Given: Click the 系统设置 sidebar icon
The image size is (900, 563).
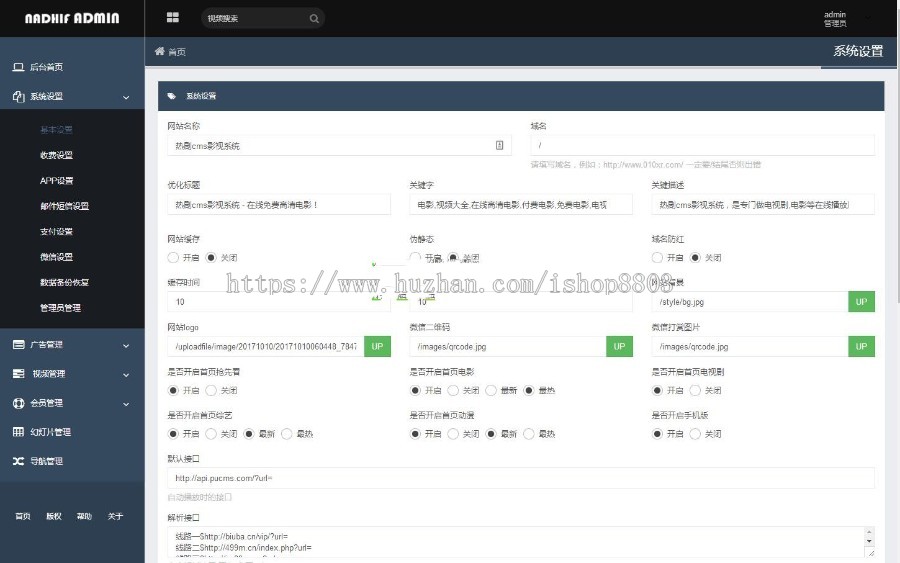Looking at the screenshot, I should 18,96.
